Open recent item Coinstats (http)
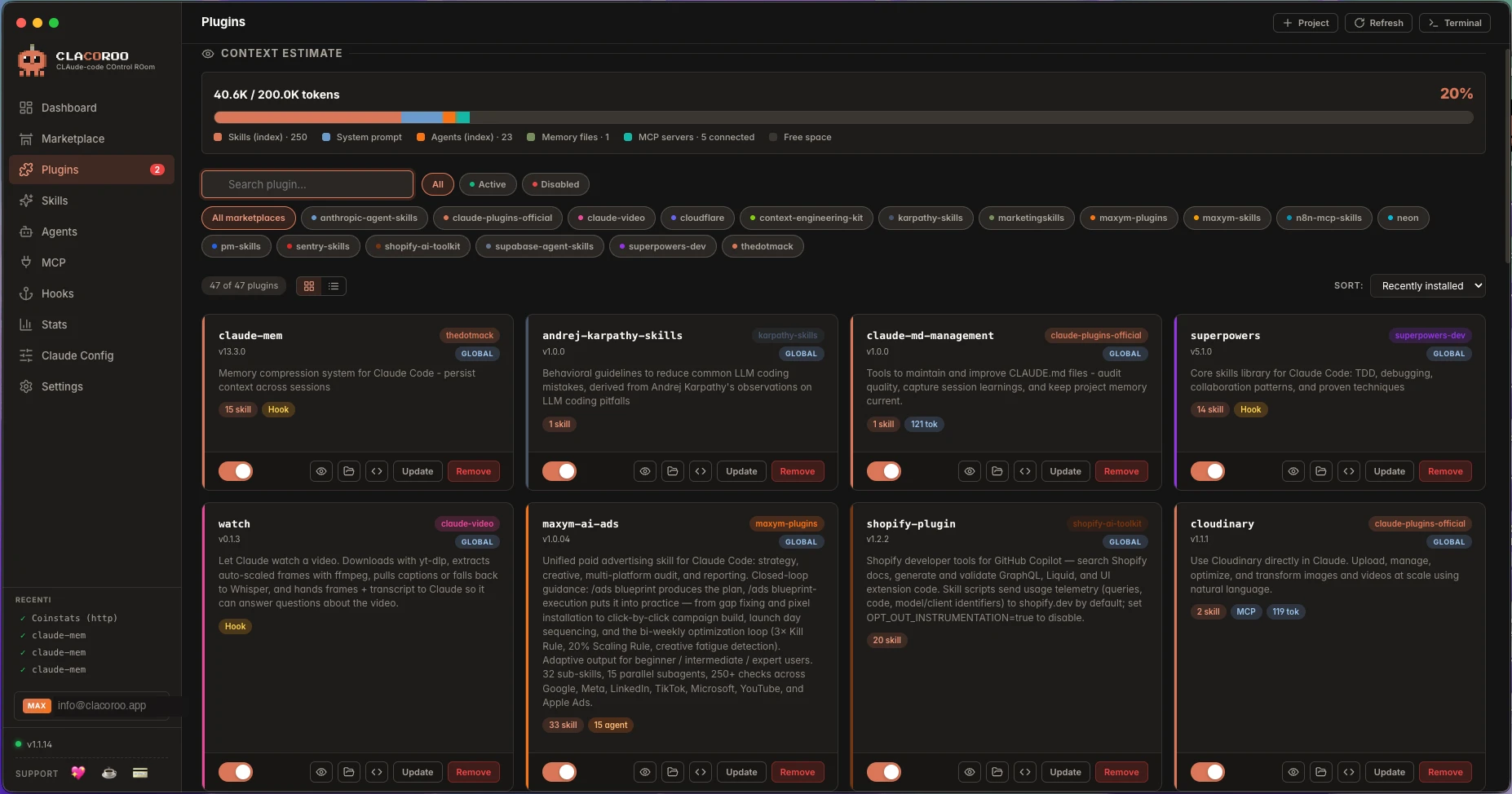 coord(74,618)
